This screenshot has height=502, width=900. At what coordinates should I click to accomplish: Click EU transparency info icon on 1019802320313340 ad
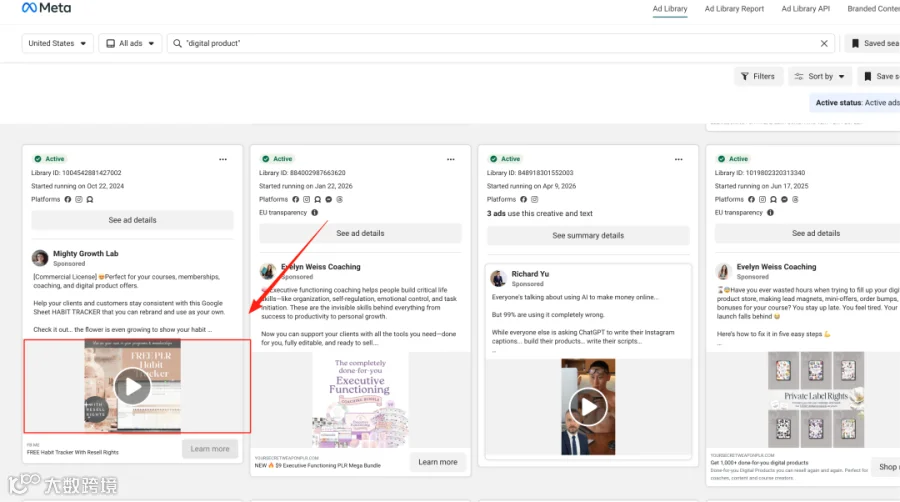(770, 213)
